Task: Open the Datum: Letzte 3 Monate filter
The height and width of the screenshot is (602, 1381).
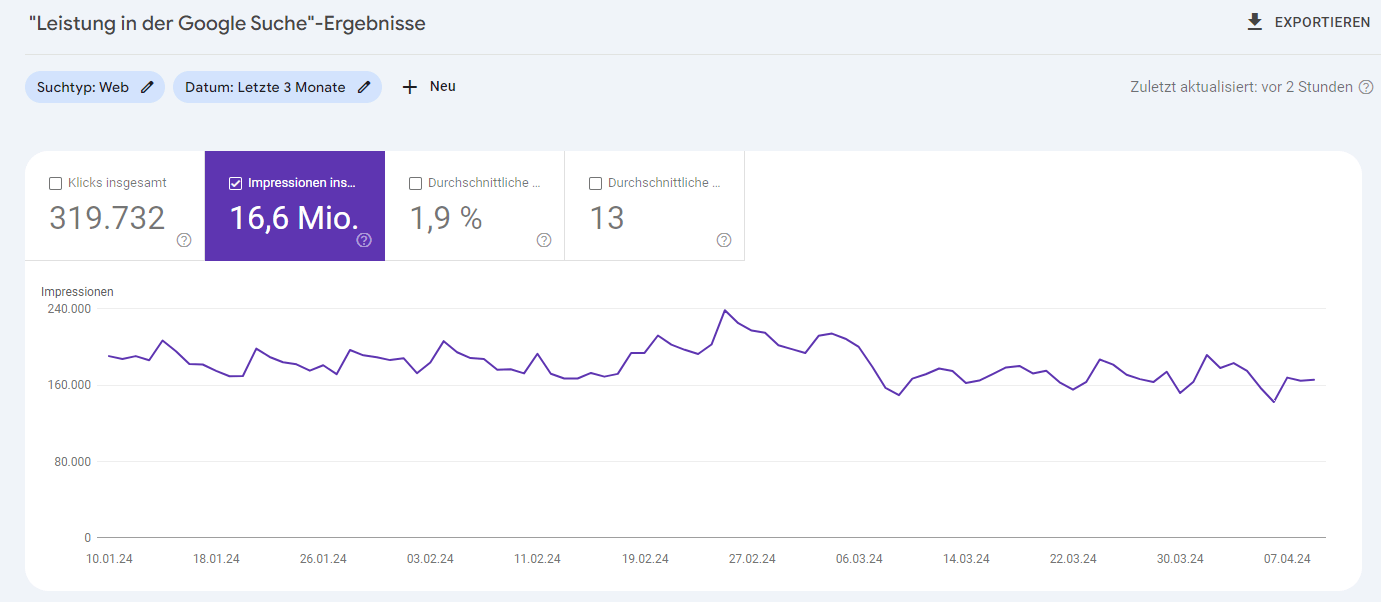Action: [x=265, y=87]
